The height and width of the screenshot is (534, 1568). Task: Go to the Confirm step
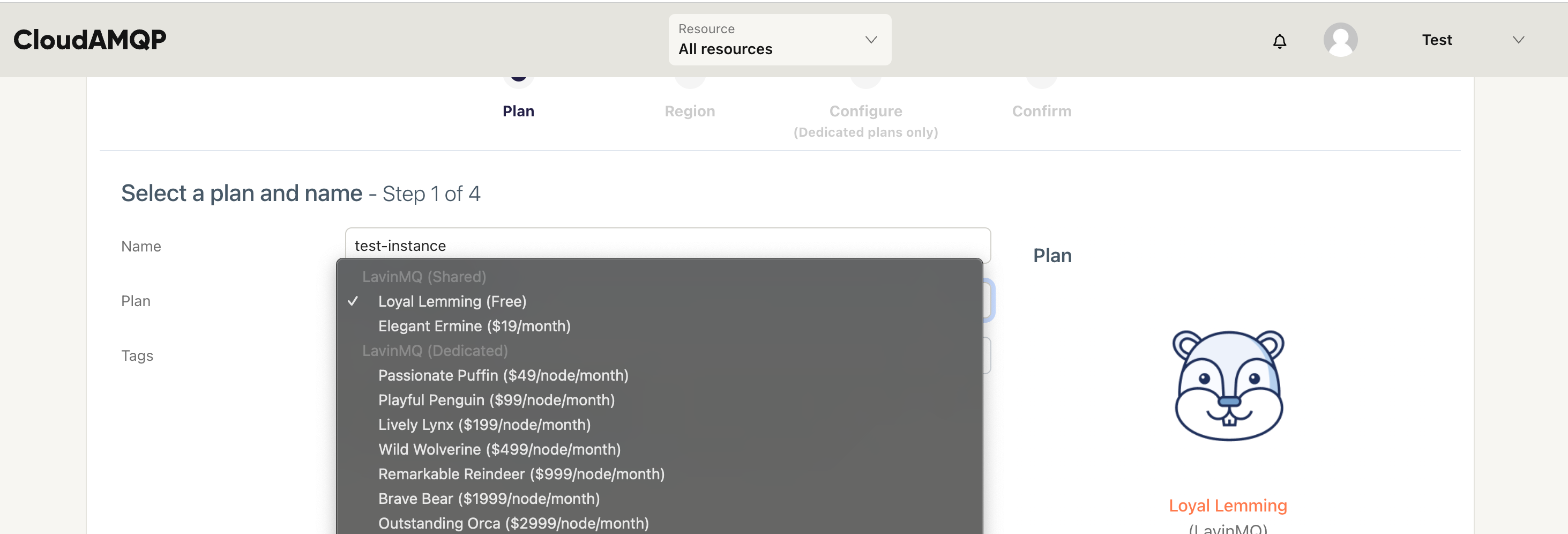pyautogui.click(x=1041, y=111)
